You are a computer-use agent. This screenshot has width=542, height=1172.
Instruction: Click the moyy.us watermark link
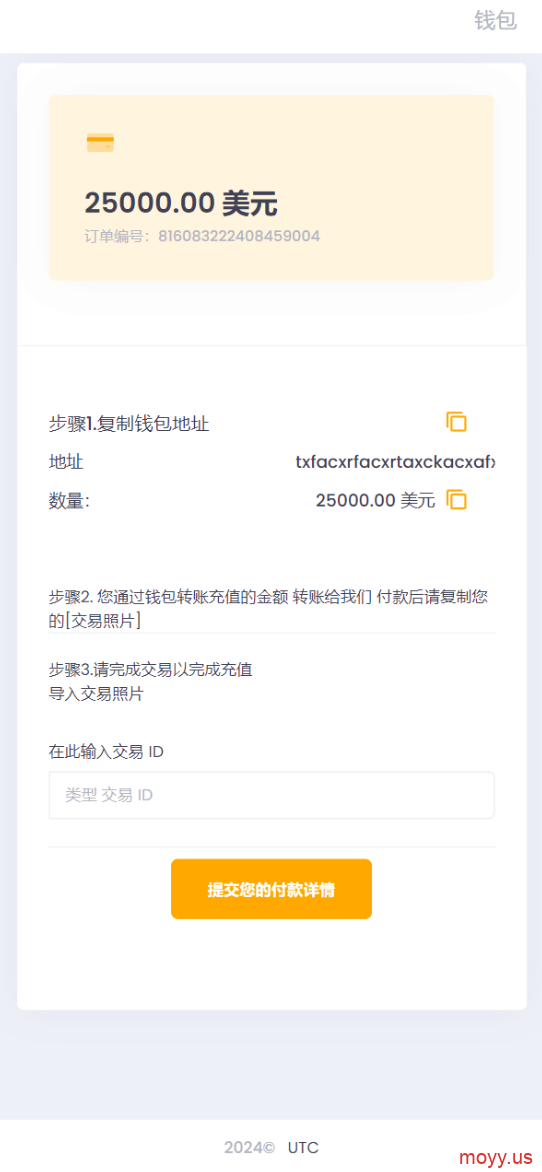[496, 1157]
